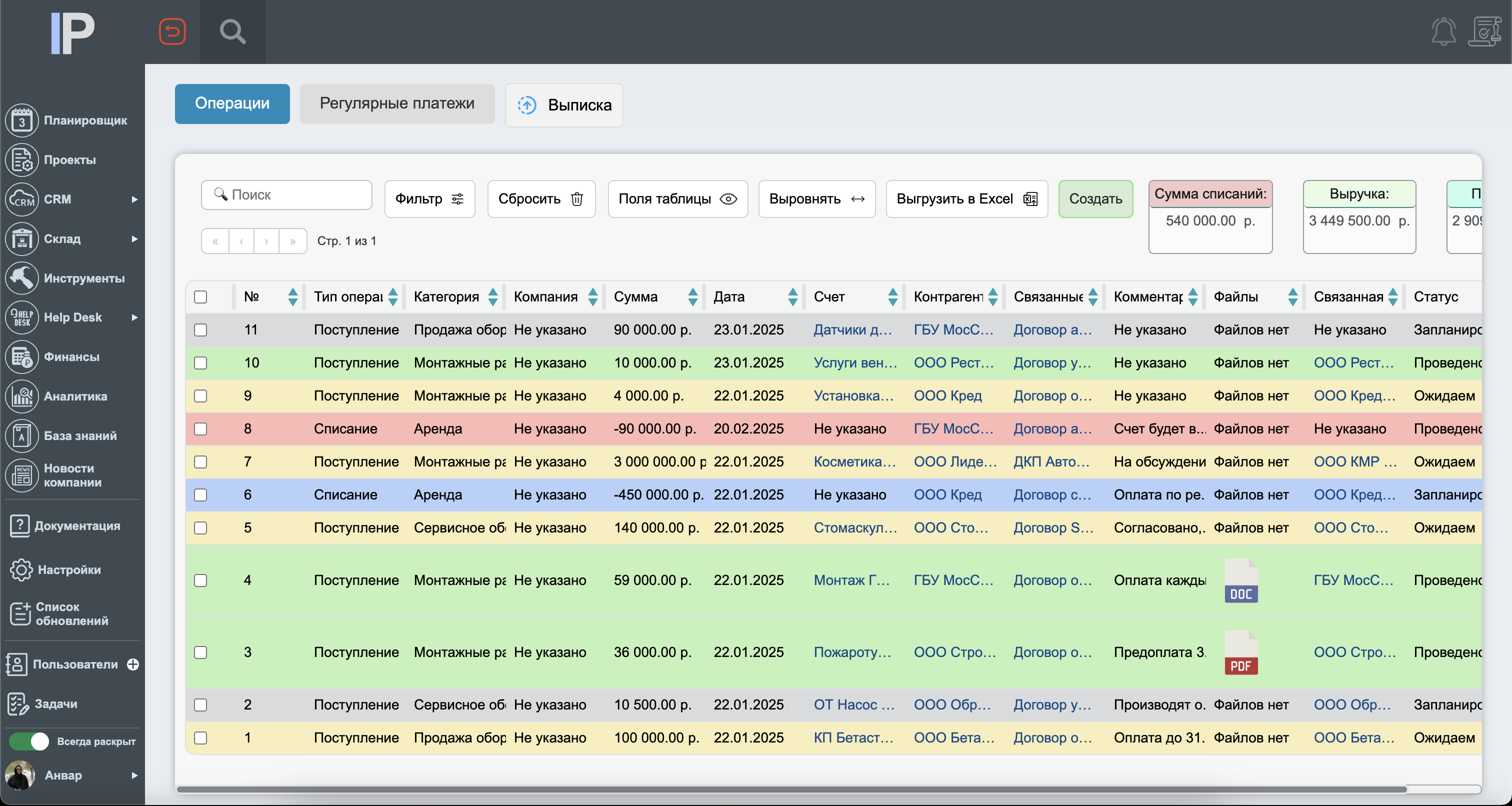
Task: Expand the Help Desk submenu arrow
Action: (134, 317)
